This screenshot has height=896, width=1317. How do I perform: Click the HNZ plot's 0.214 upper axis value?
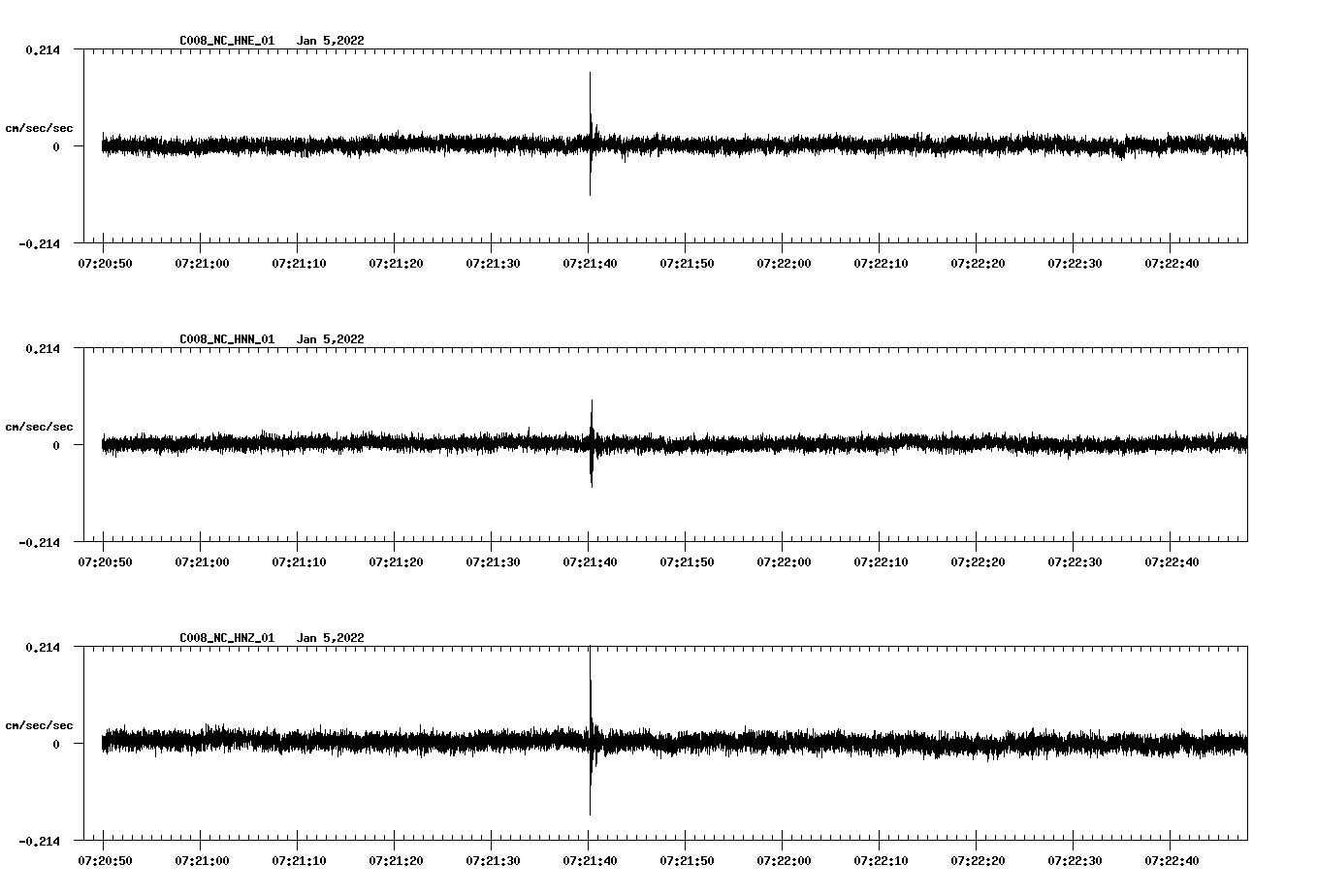pos(42,647)
